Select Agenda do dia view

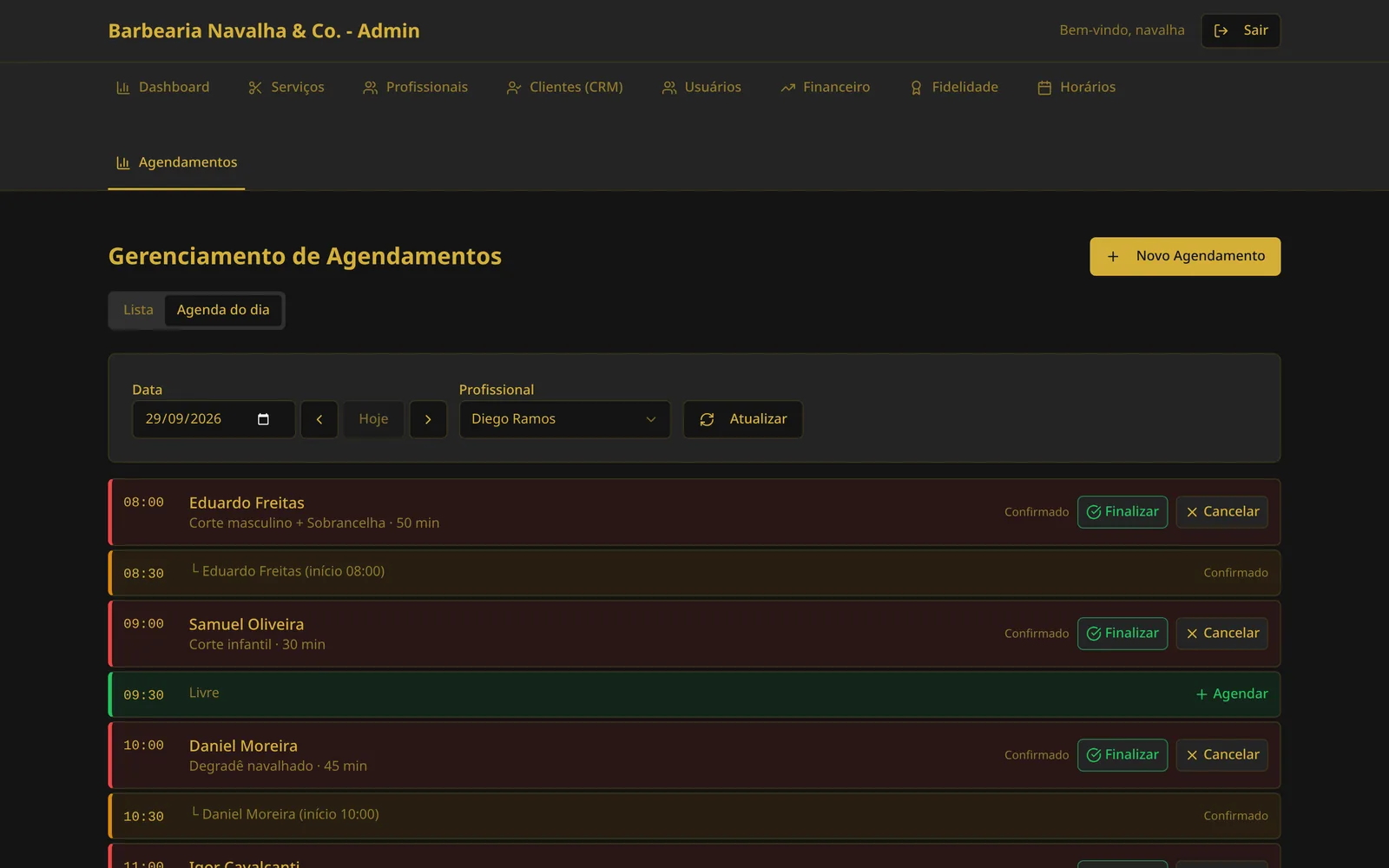(x=223, y=310)
